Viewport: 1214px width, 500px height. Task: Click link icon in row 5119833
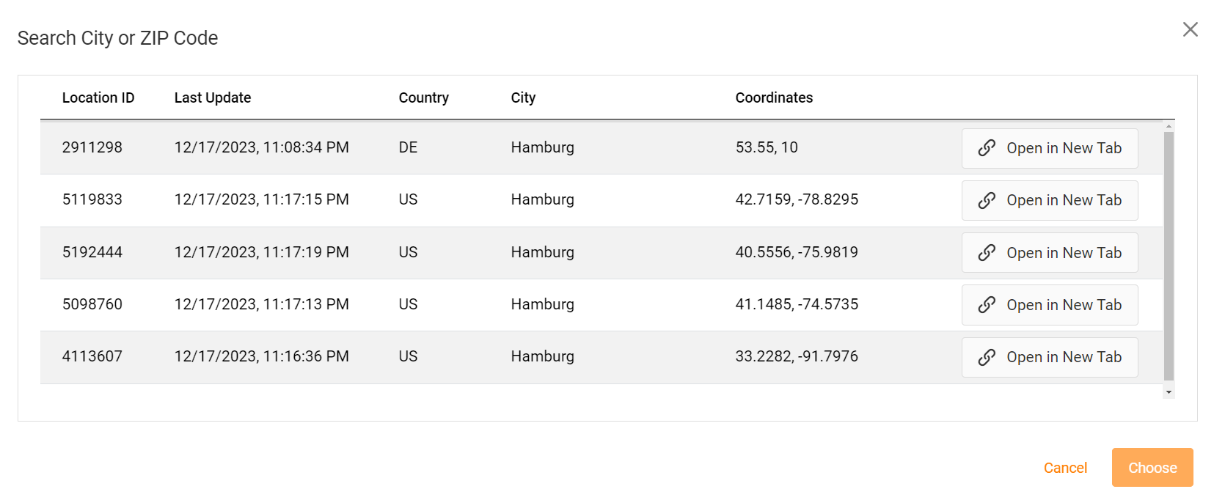pos(986,200)
